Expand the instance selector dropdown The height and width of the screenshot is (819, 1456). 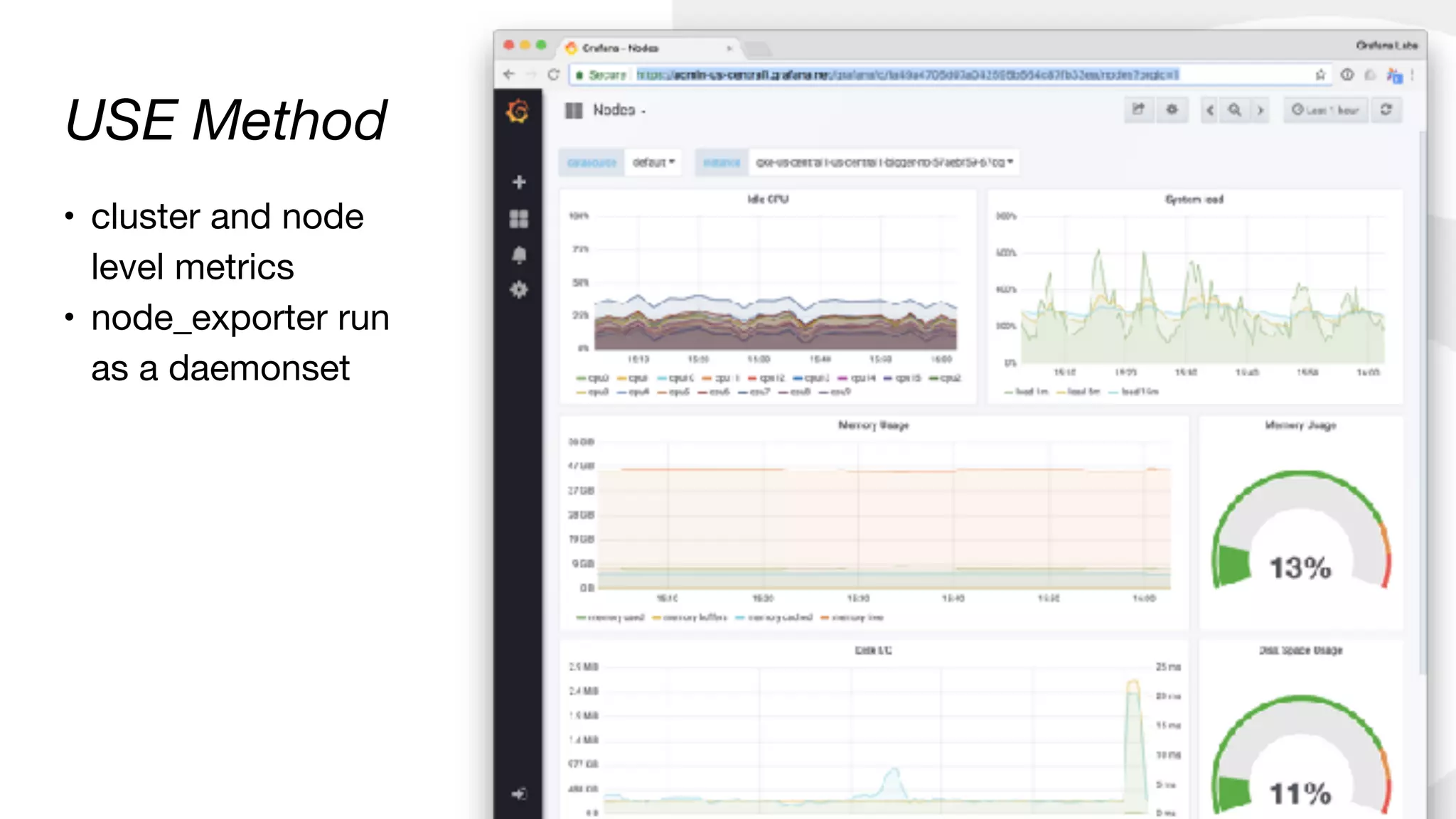(884, 162)
